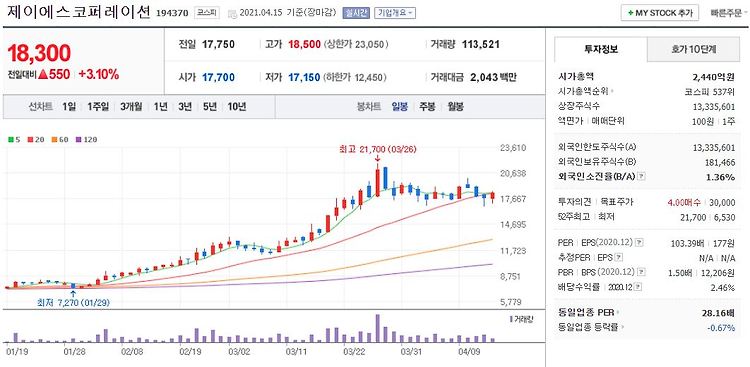Image resolution: width=750 pixels, height=367 pixels.
Task: Open the 빠른주문 dropdown
Action: tap(729, 13)
